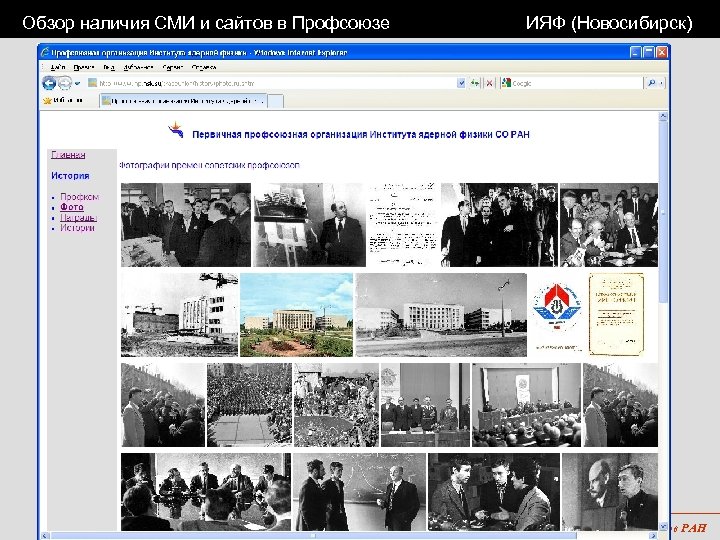Stop loading with the red X icon
The height and width of the screenshot is (540, 720).
point(489,83)
